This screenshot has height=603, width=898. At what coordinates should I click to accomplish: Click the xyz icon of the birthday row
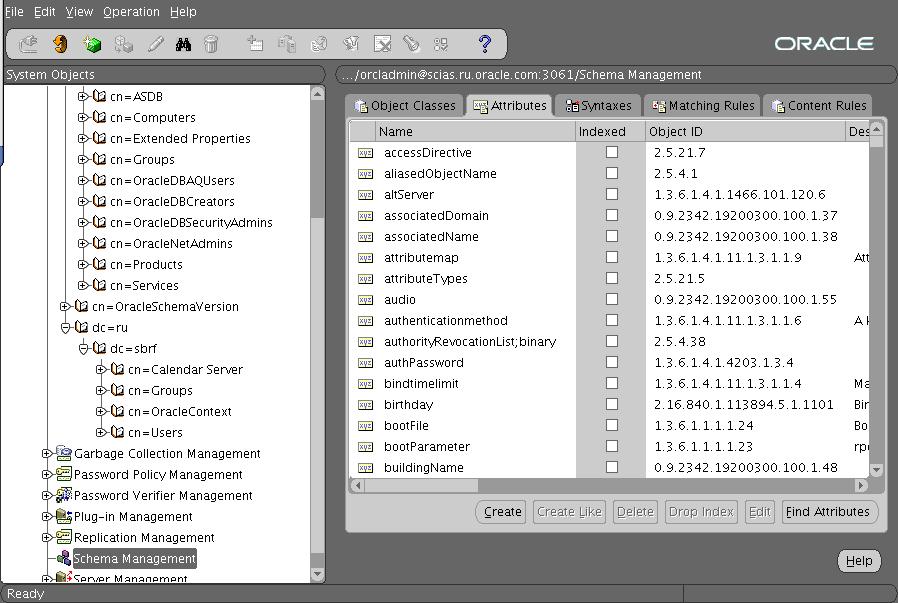[x=365, y=405]
